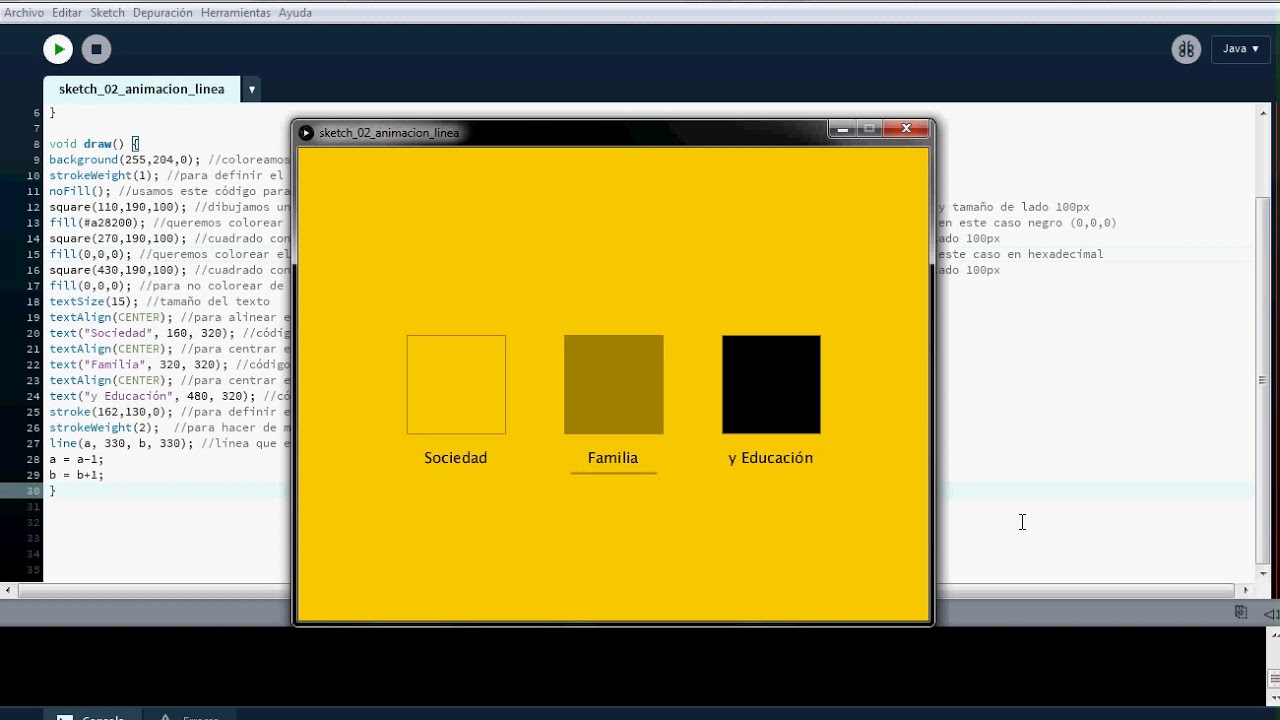Screen dimensions: 1280x720
Task: Click the comment 'en este caso negro (0,0,0)'
Action: click(1027, 223)
